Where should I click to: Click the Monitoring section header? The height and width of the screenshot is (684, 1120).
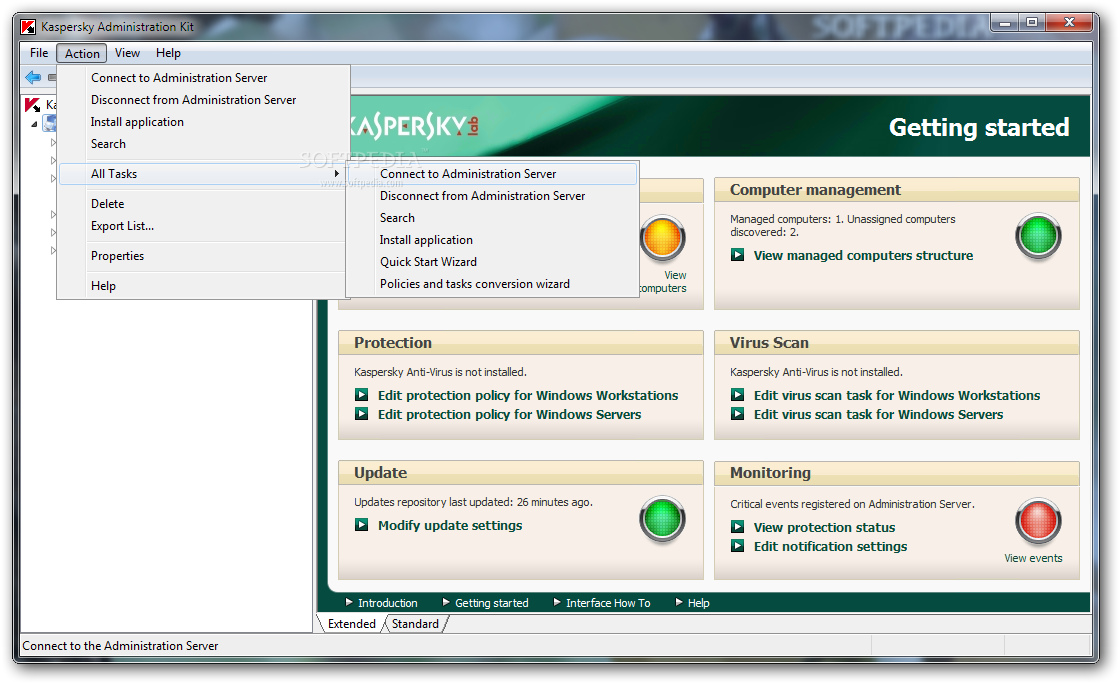[896, 473]
